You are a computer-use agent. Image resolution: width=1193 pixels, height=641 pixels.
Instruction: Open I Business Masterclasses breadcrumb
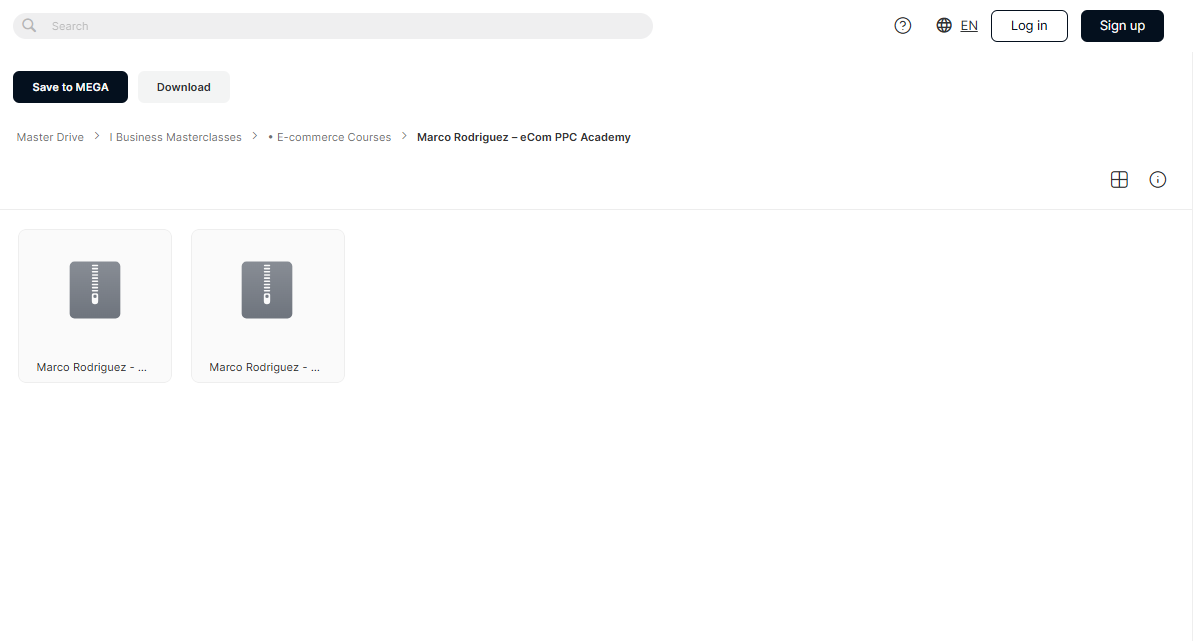[x=175, y=137]
